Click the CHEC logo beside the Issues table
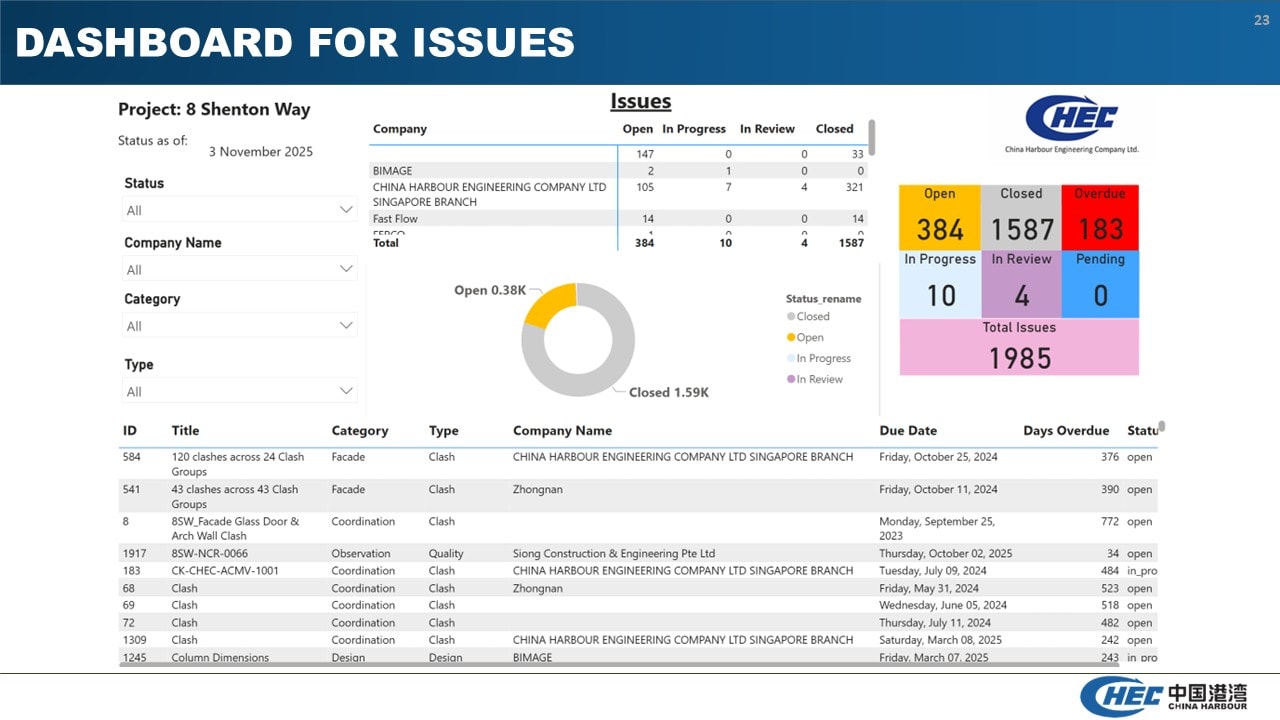Viewport: 1280px width, 720px height. pos(1071,124)
